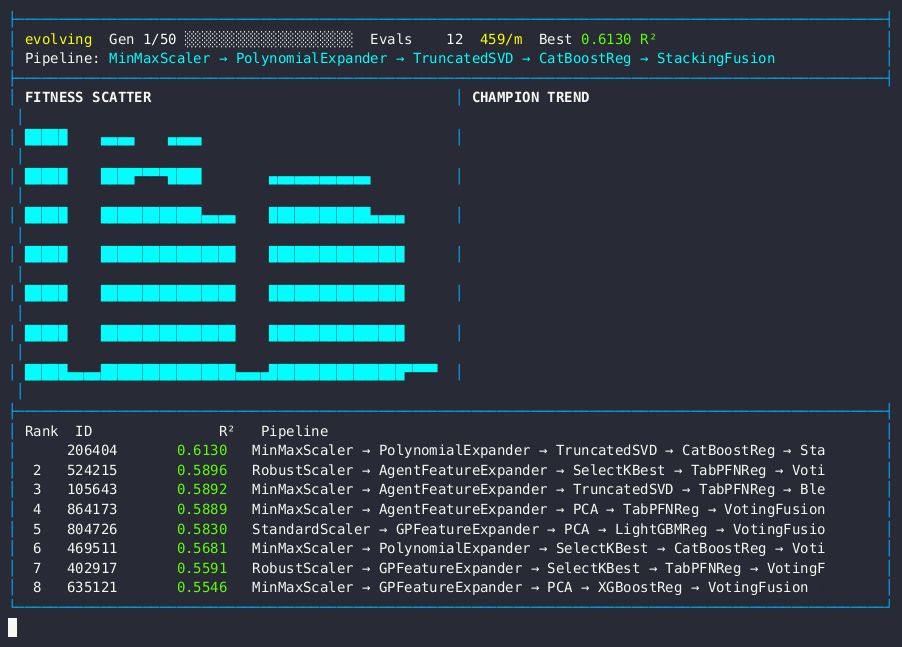Click SelectKBest in row 469511

pos(602,549)
